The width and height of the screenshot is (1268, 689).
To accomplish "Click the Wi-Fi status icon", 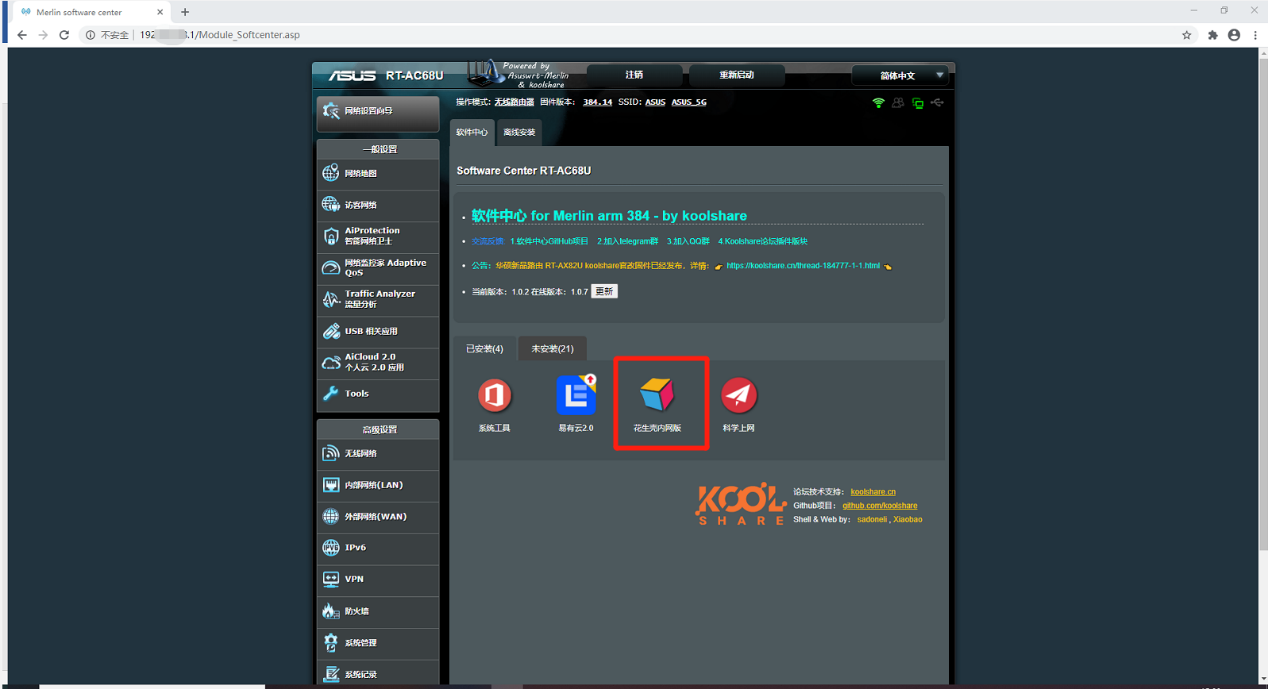I will click(x=879, y=103).
